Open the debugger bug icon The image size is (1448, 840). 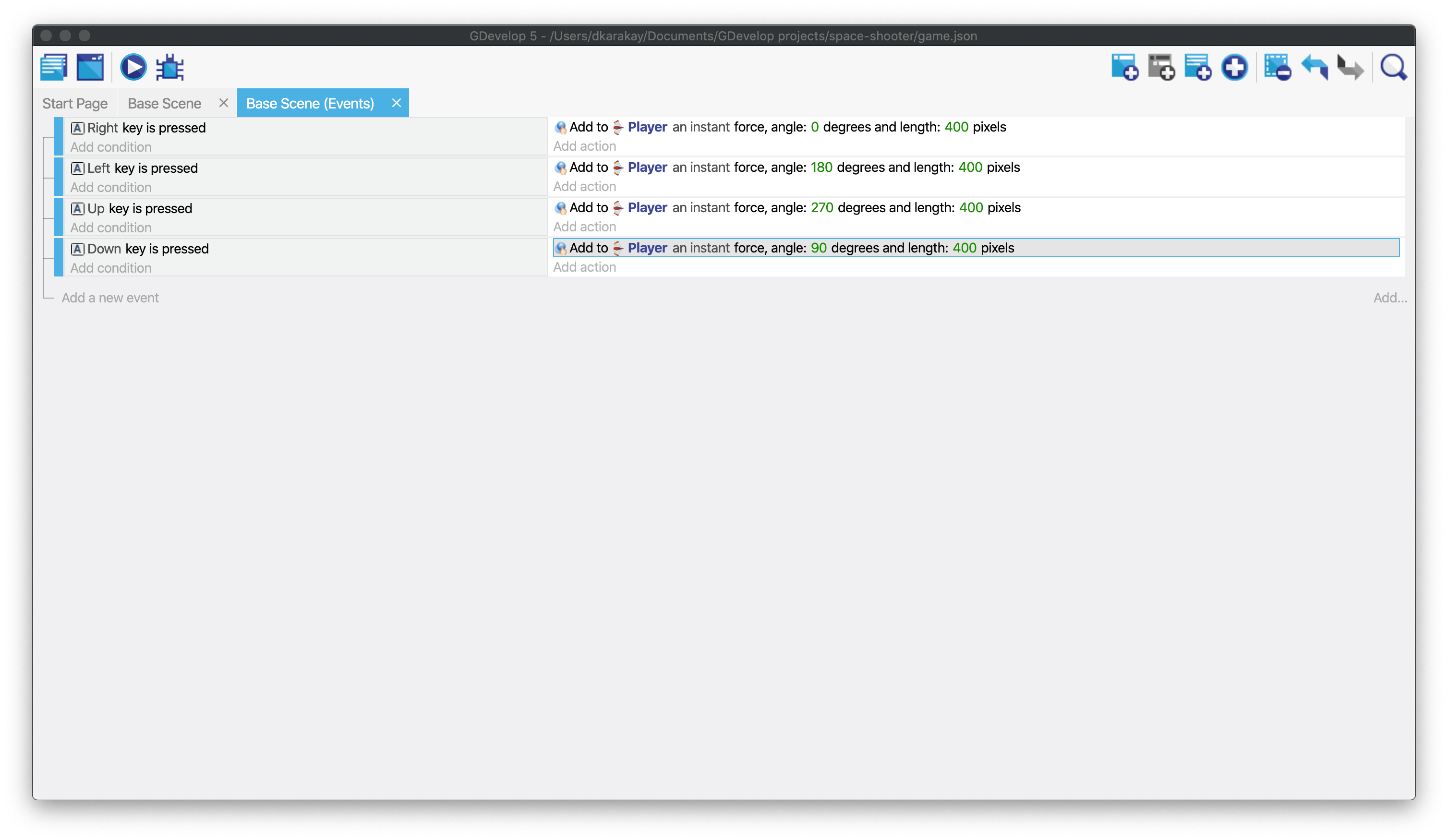click(170, 67)
